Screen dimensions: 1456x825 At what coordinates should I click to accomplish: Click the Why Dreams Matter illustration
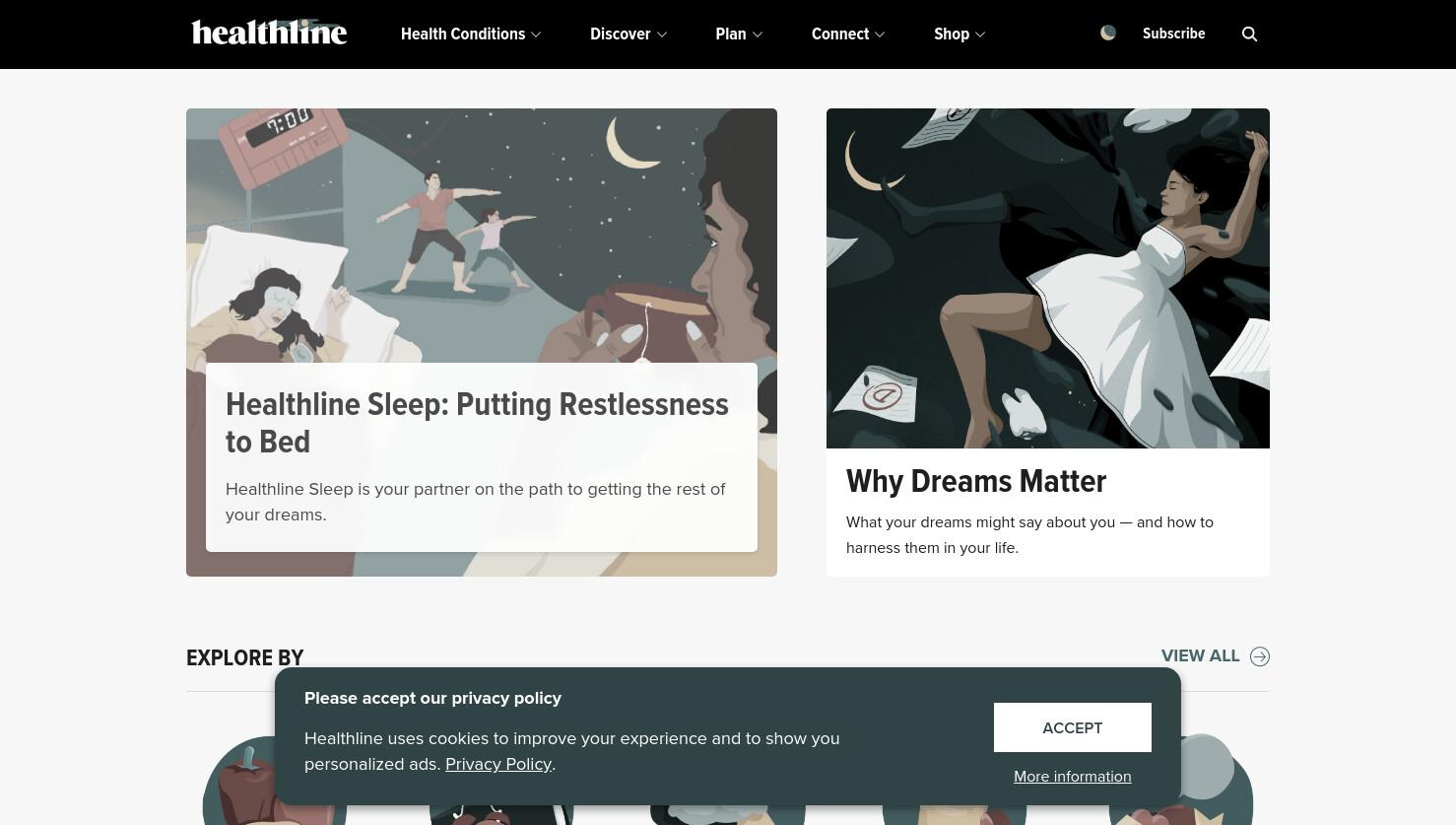(1048, 278)
